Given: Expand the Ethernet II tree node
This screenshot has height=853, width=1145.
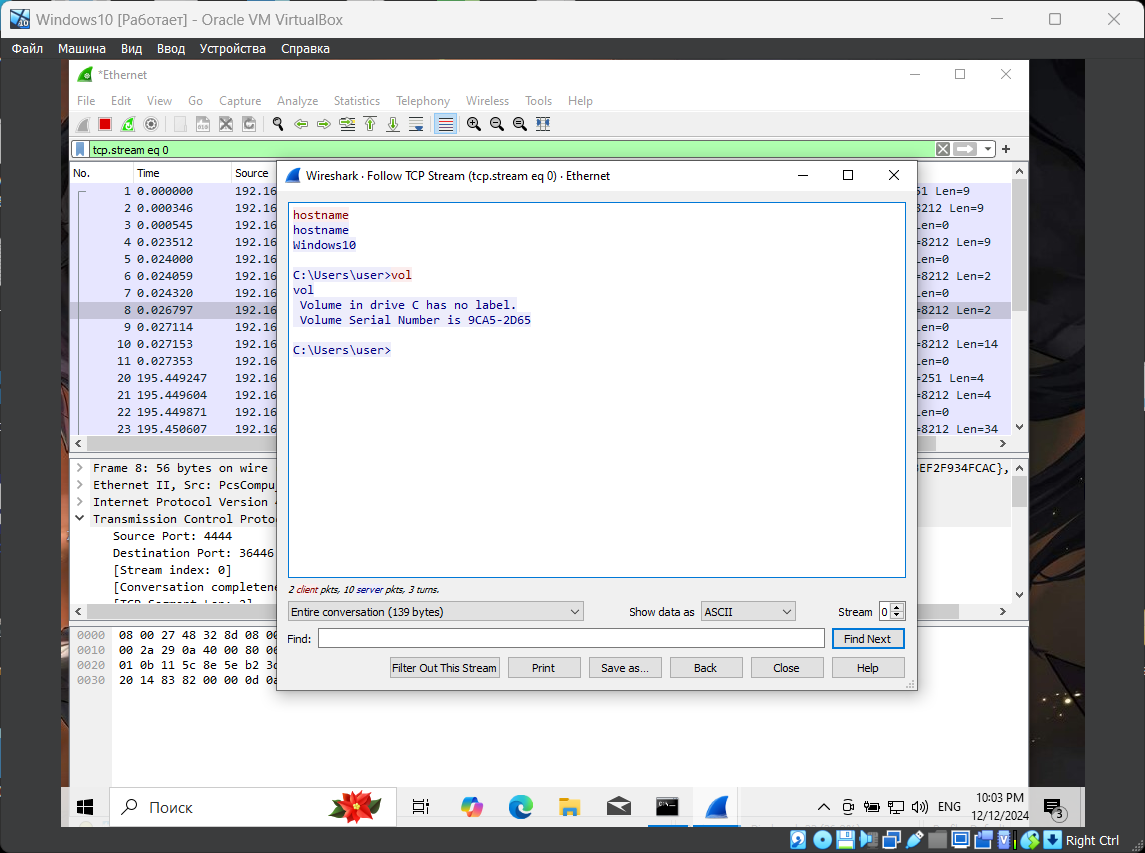Looking at the screenshot, I should pos(80,485).
